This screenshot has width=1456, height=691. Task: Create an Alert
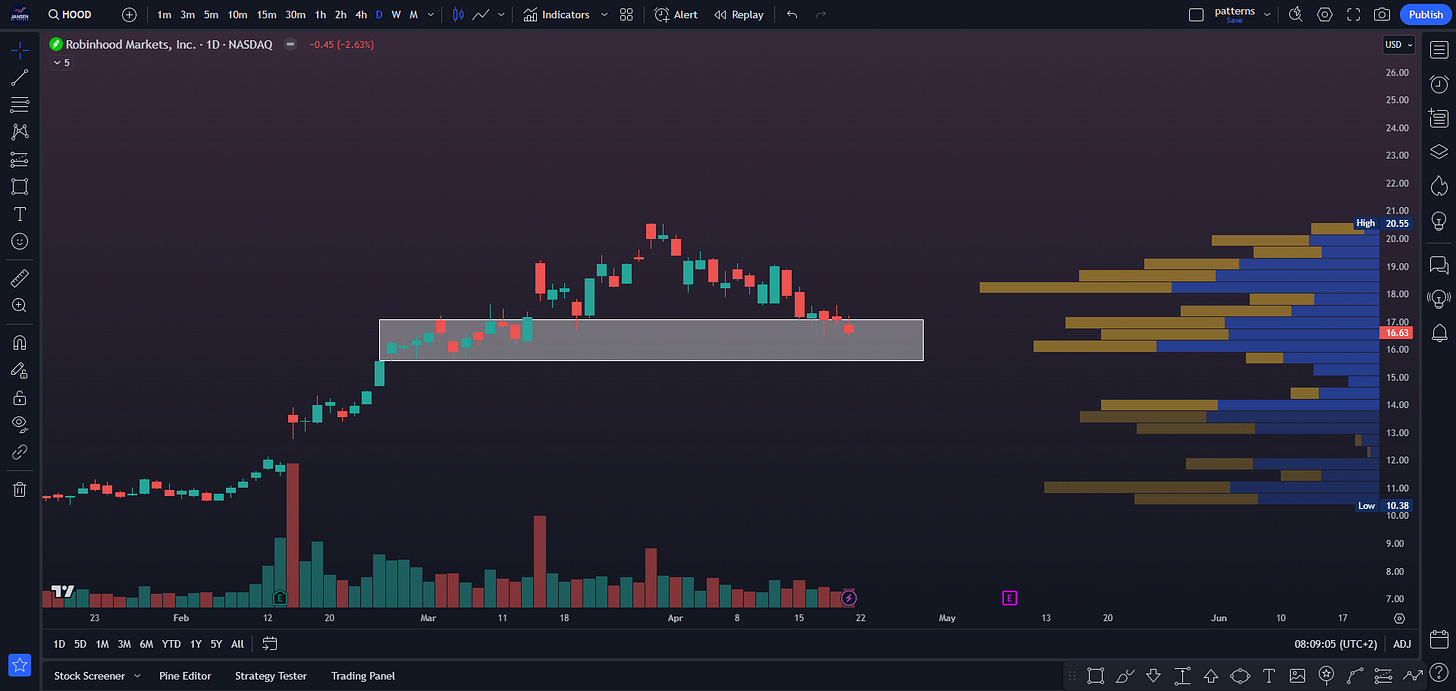[x=676, y=15]
